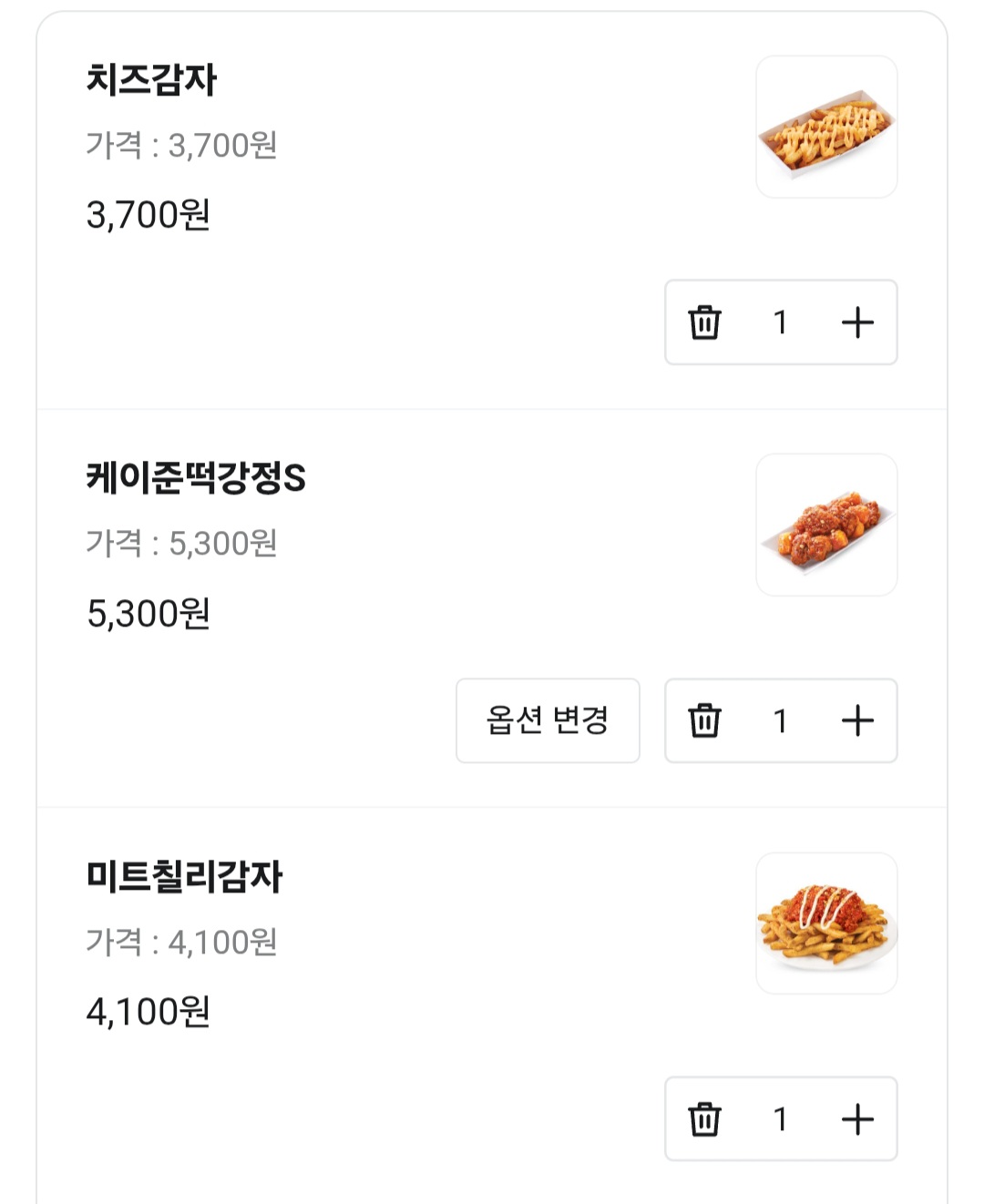View the 케이준떡강정S product image
This screenshot has height=1204, width=984.
[x=826, y=525]
